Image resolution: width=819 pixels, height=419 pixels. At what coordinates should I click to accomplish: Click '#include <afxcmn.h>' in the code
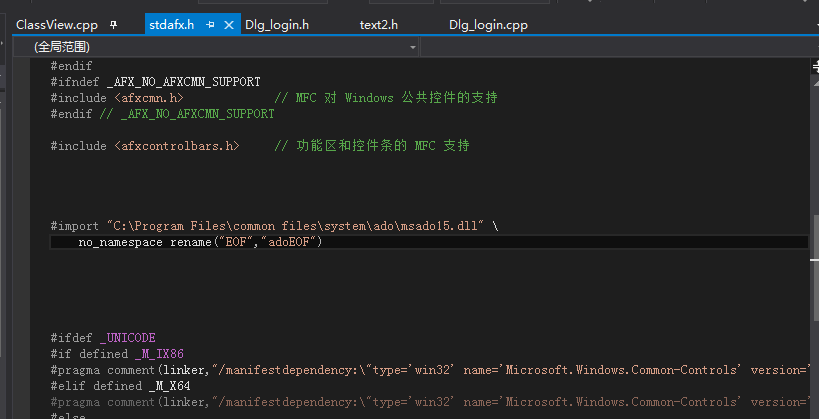coord(117,98)
